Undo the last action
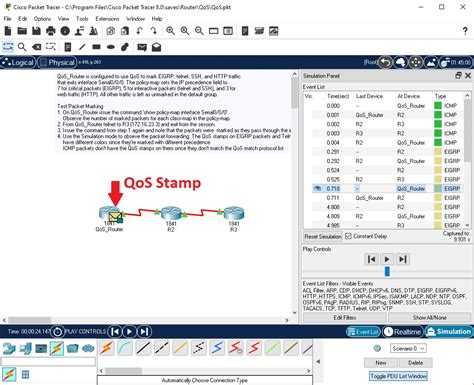The image size is (474, 385). [139, 31]
